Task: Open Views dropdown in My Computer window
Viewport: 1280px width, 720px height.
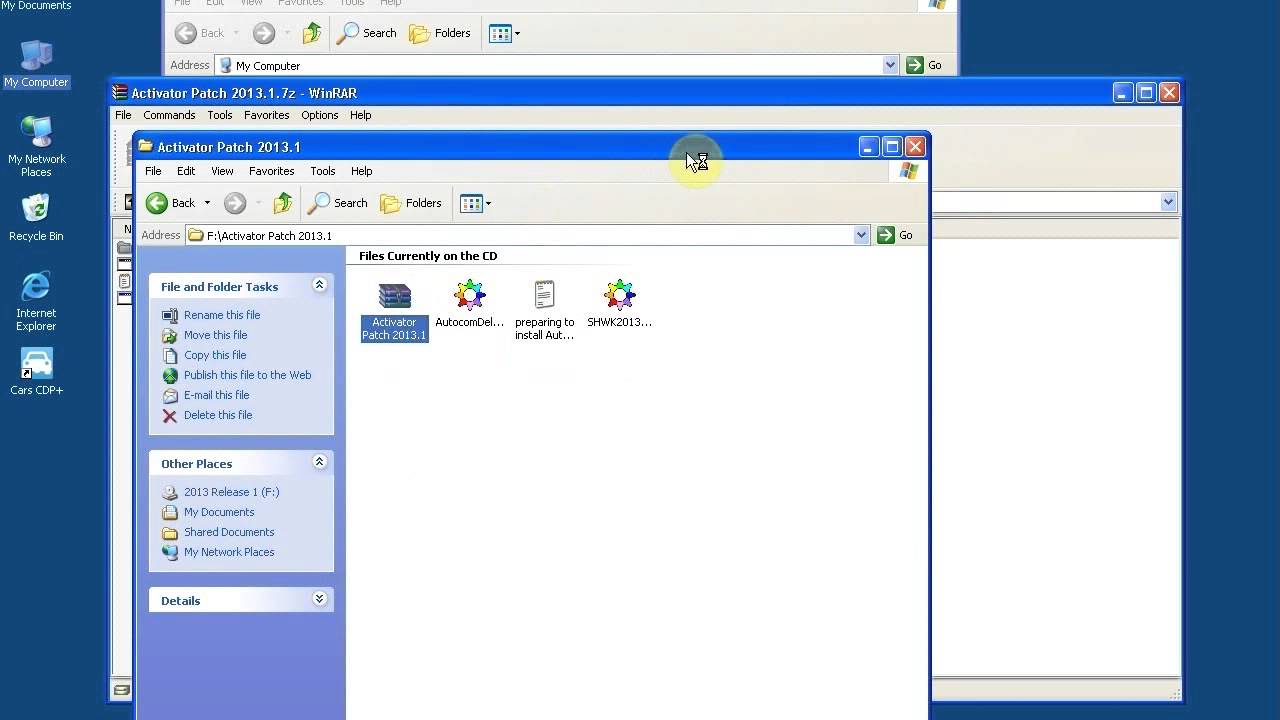Action: pyautogui.click(x=504, y=33)
